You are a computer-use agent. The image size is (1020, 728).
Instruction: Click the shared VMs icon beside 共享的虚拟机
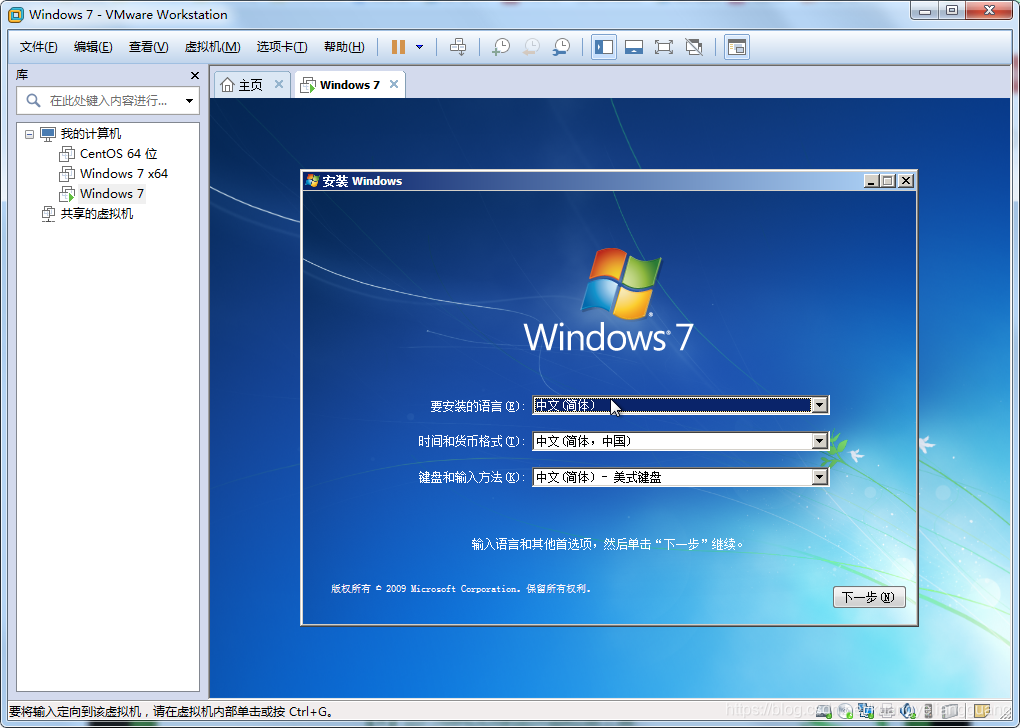coord(48,214)
